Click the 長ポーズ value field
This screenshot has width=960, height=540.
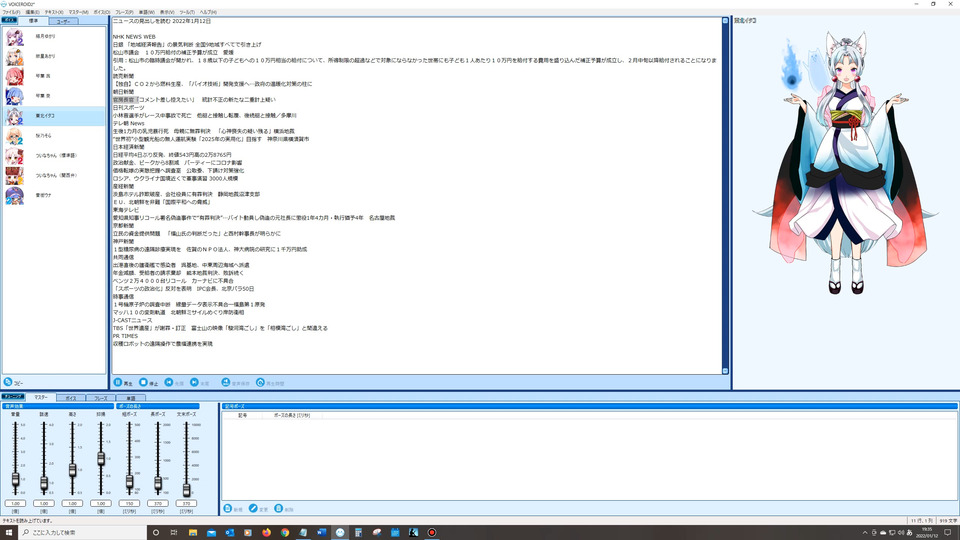(158, 503)
